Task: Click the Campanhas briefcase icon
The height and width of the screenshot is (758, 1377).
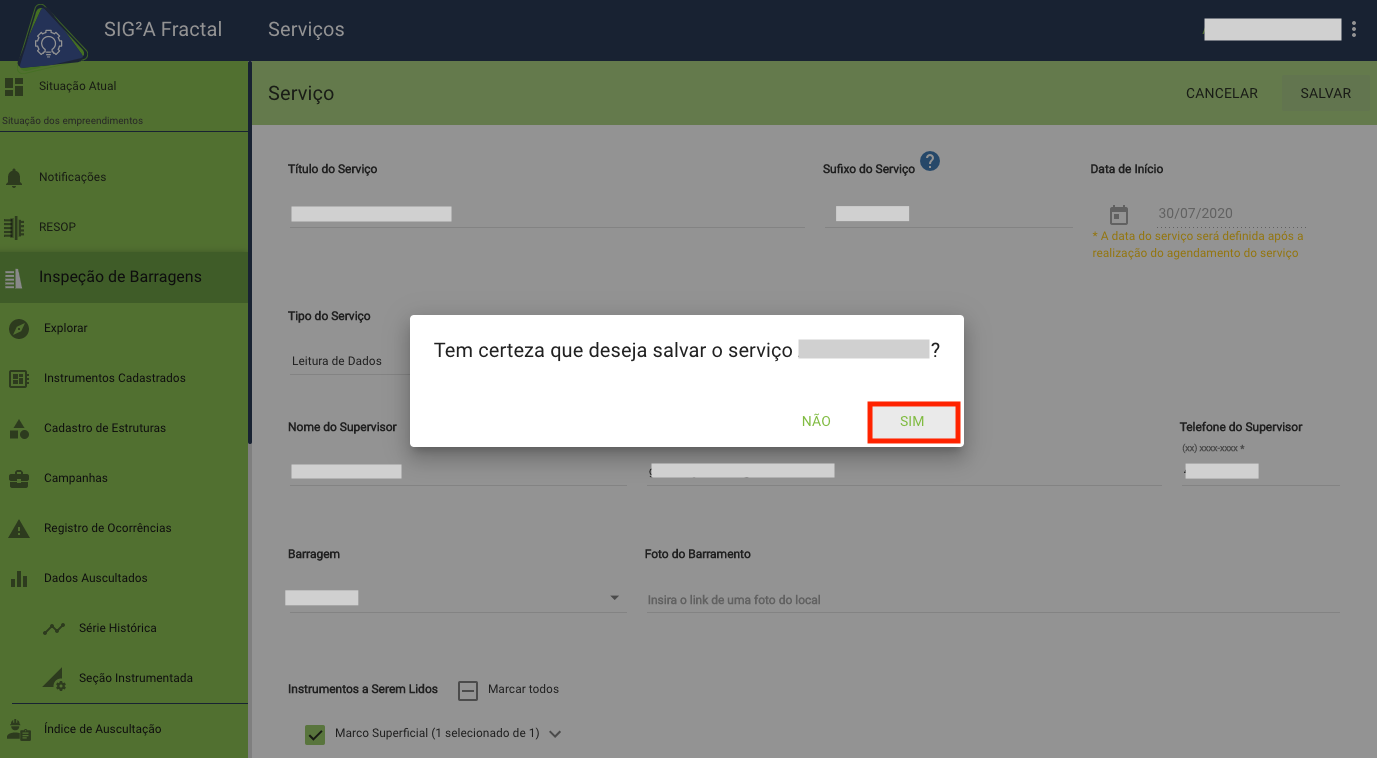Action: (19, 478)
